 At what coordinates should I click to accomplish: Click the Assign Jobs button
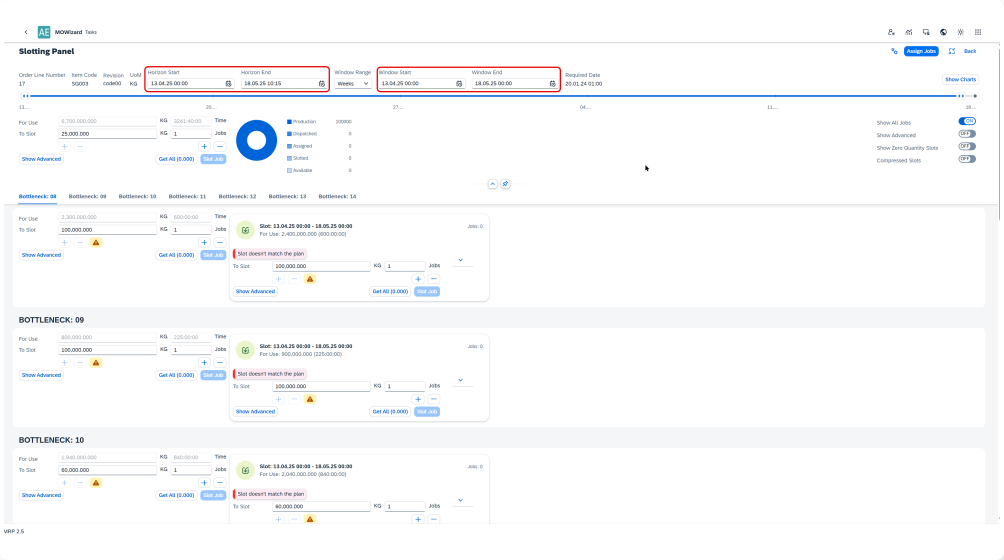click(x=920, y=51)
